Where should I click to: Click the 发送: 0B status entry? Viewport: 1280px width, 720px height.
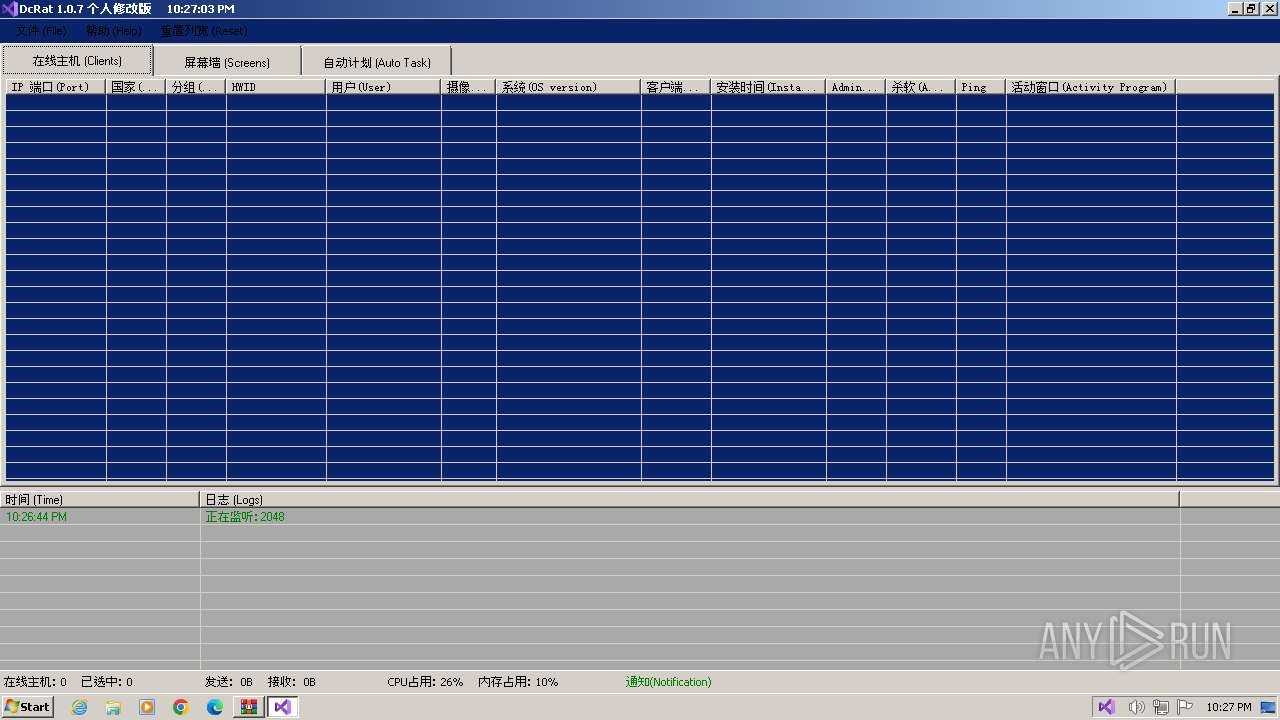click(x=229, y=682)
